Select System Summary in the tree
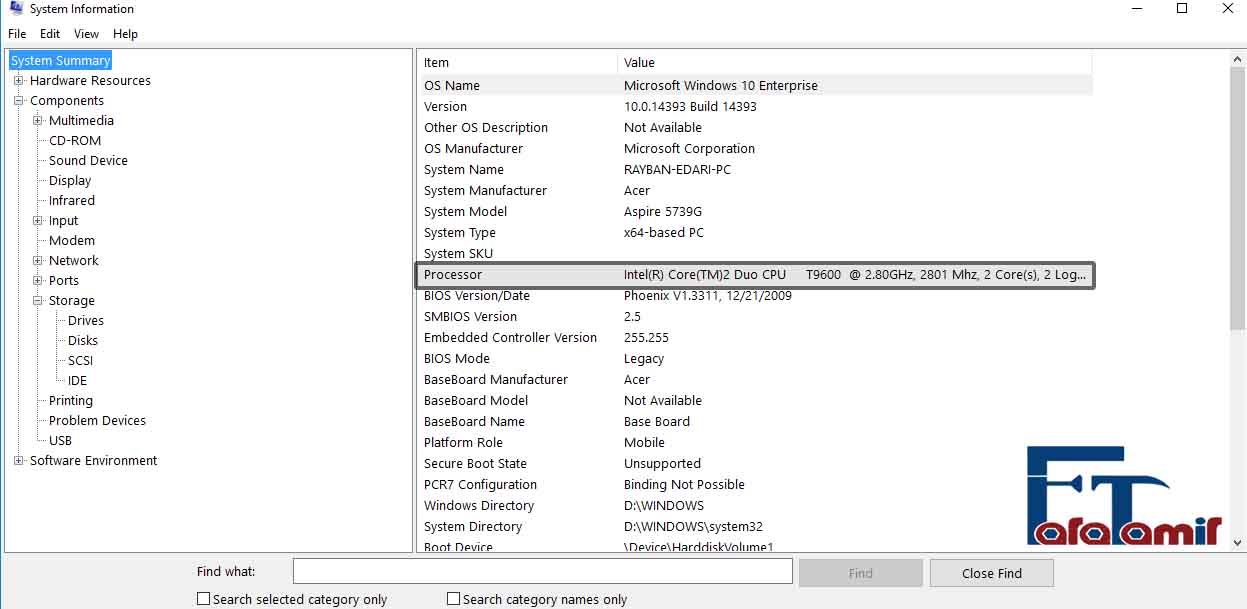Image resolution: width=1247 pixels, height=609 pixels. pos(61,61)
